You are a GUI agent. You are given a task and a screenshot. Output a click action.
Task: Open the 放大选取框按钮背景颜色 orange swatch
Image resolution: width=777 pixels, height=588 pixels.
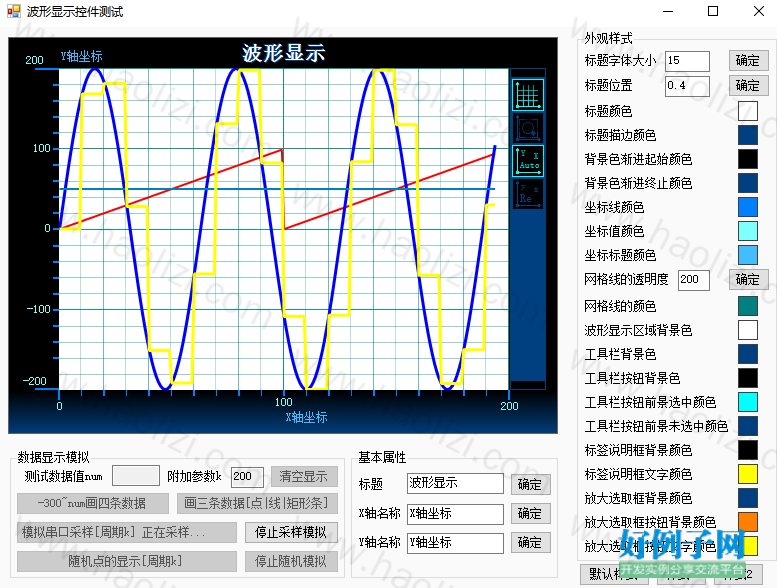click(x=747, y=522)
